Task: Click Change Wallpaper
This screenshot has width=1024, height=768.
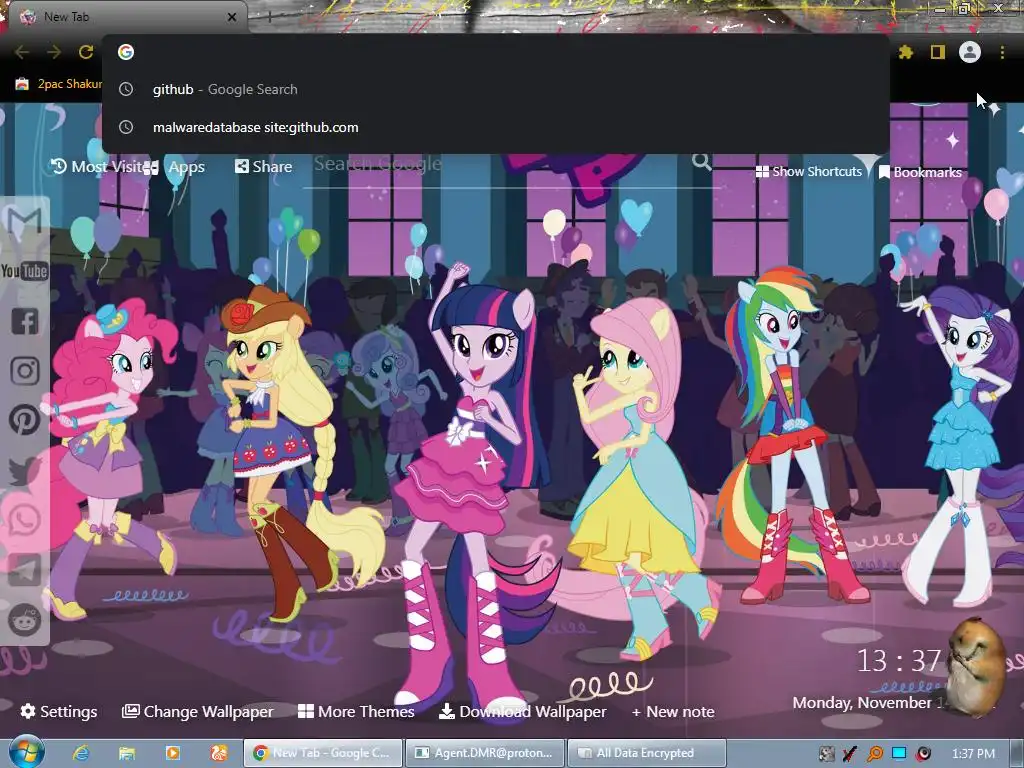Action: point(198,711)
